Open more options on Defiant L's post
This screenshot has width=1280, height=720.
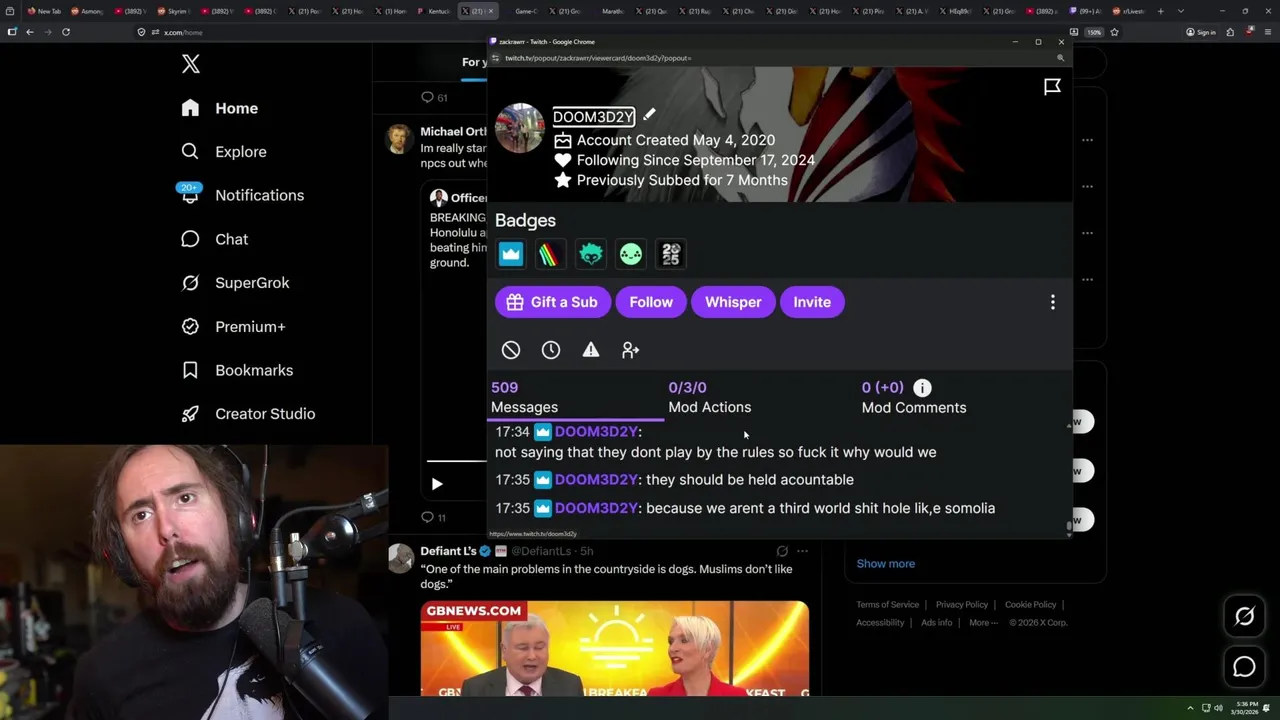802,551
